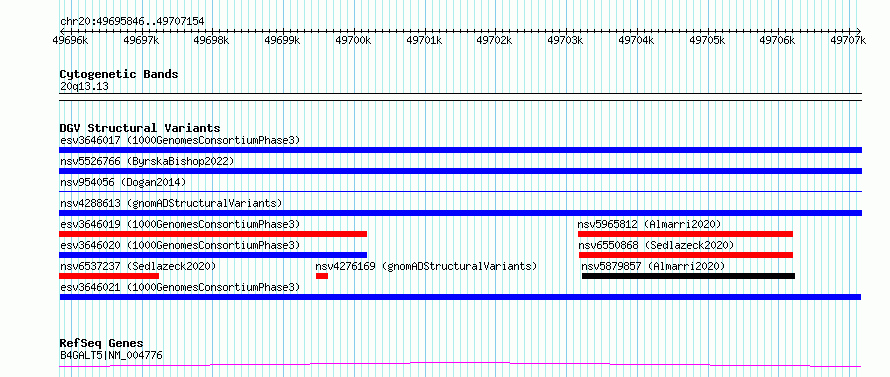Image resolution: width=890 pixels, height=377 pixels.
Task: Click the 49703k ruler tick label
Action: click(x=565, y=40)
